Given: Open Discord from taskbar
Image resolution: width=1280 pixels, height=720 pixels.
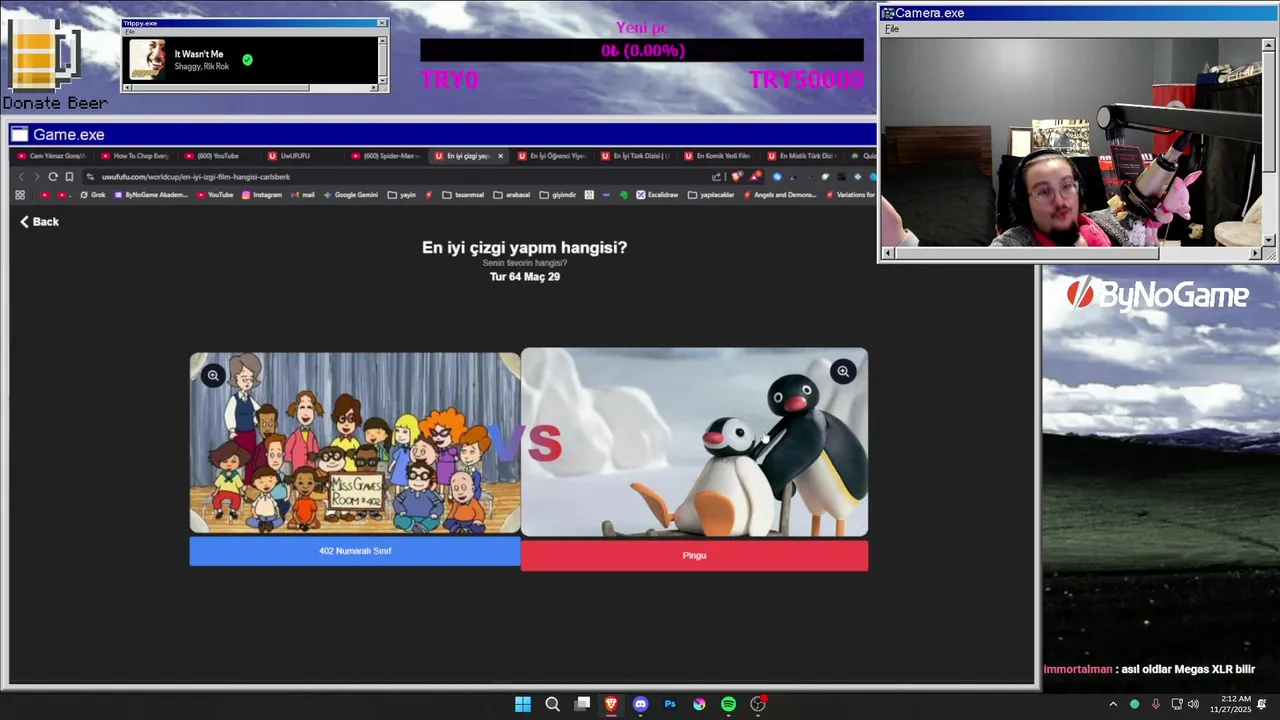Looking at the screenshot, I should [x=640, y=704].
